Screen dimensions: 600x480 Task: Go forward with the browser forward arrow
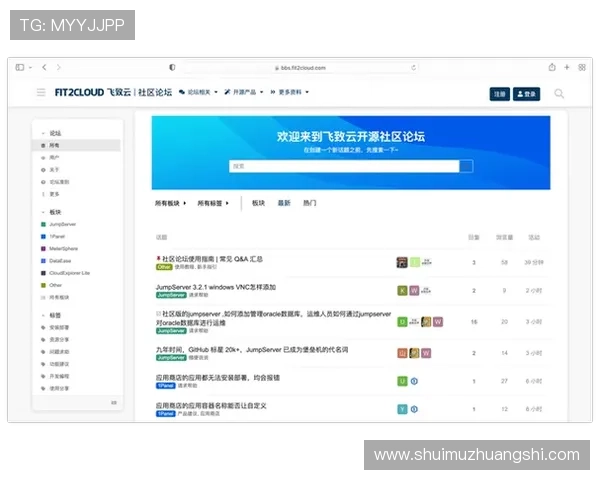point(59,67)
